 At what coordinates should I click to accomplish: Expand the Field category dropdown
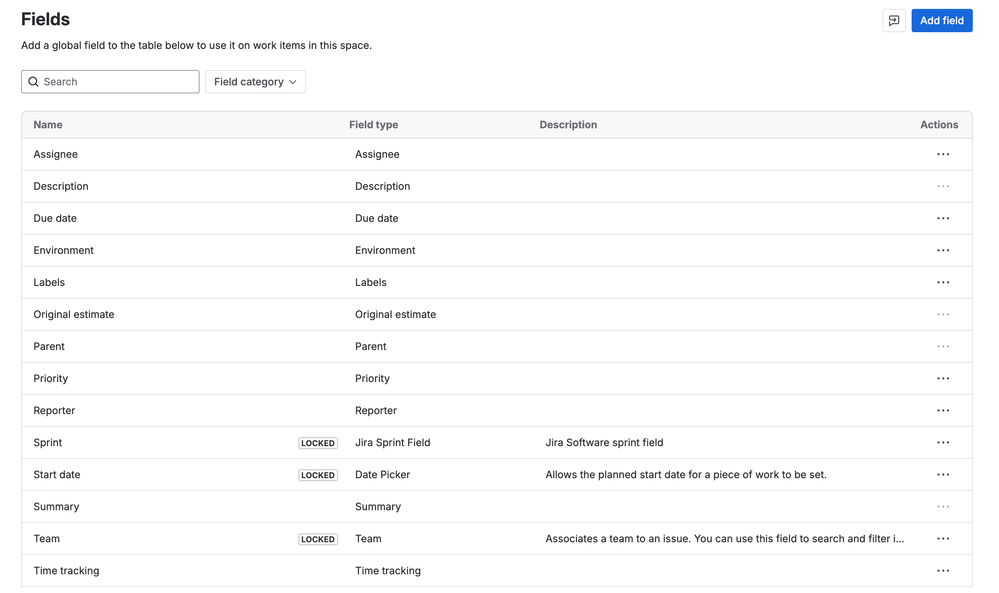(255, 82)
